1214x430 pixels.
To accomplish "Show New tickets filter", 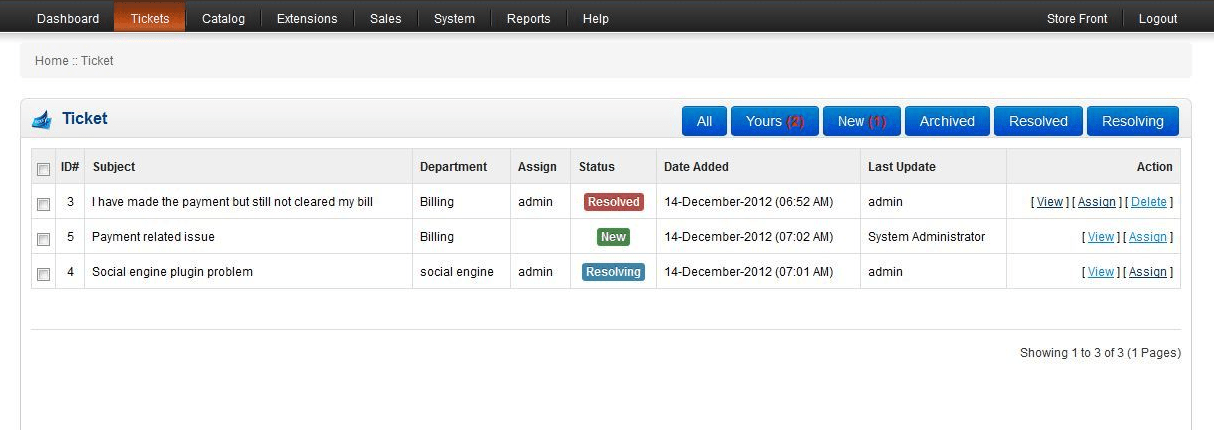I will pos(862,121).
